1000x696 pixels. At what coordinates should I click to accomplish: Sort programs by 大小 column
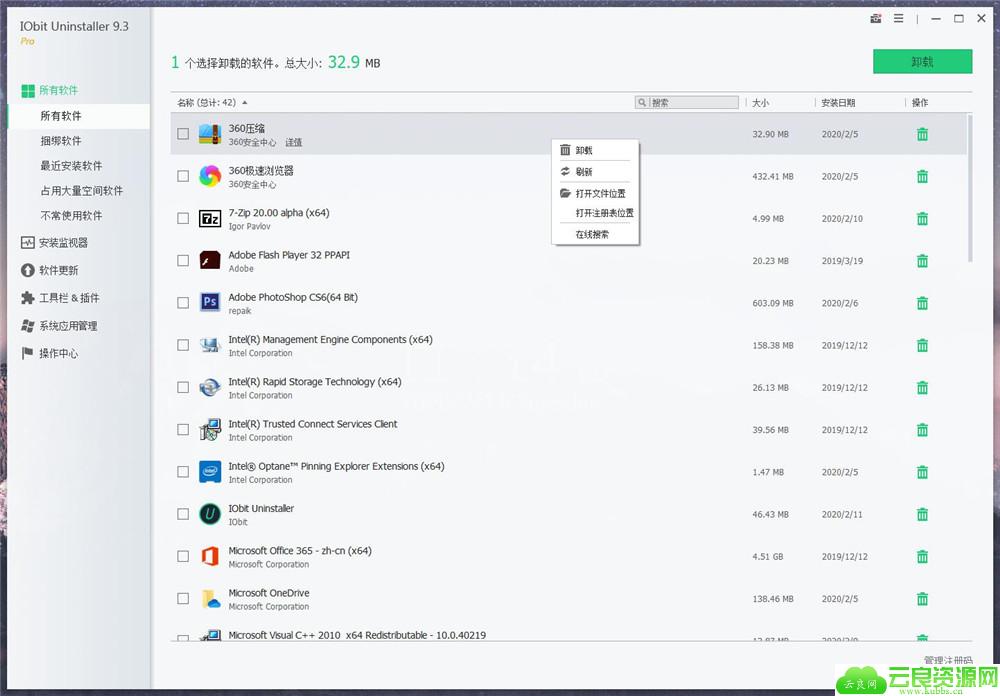(760, 103)
